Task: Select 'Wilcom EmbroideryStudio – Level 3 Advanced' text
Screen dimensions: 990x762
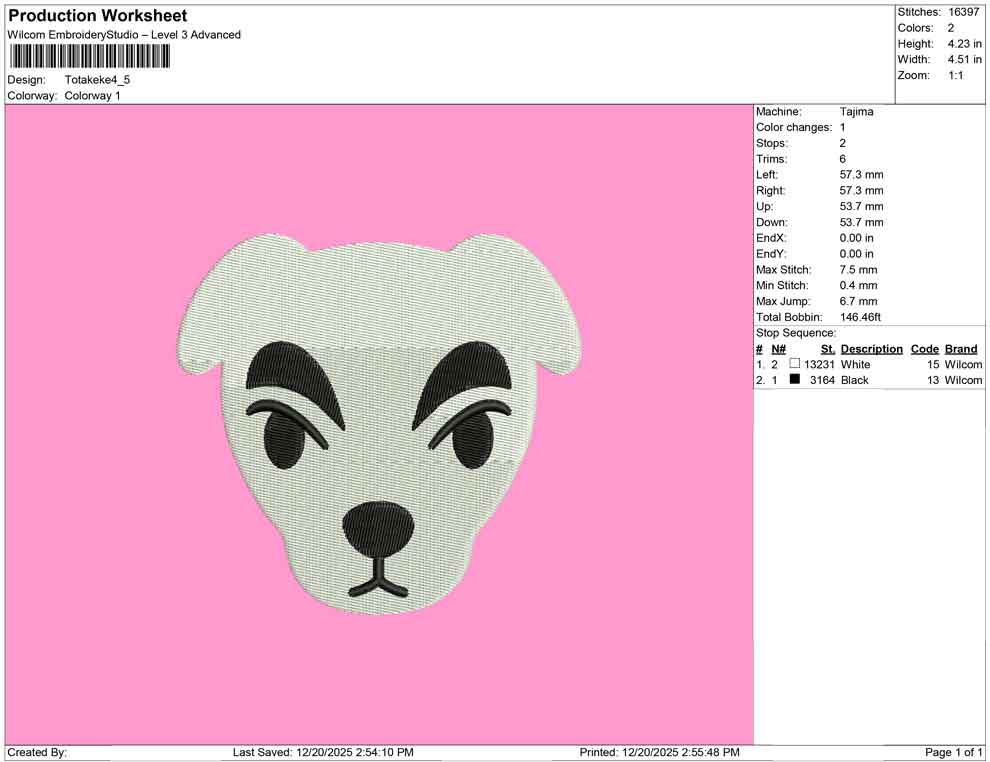Action: point(124,35)
